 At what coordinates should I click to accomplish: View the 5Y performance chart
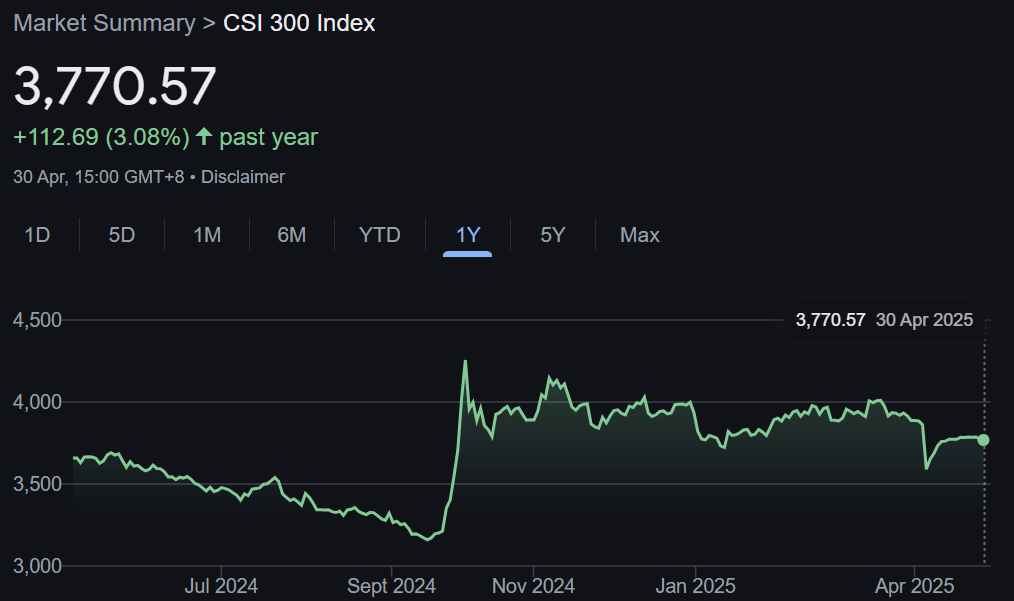point(551,234)
